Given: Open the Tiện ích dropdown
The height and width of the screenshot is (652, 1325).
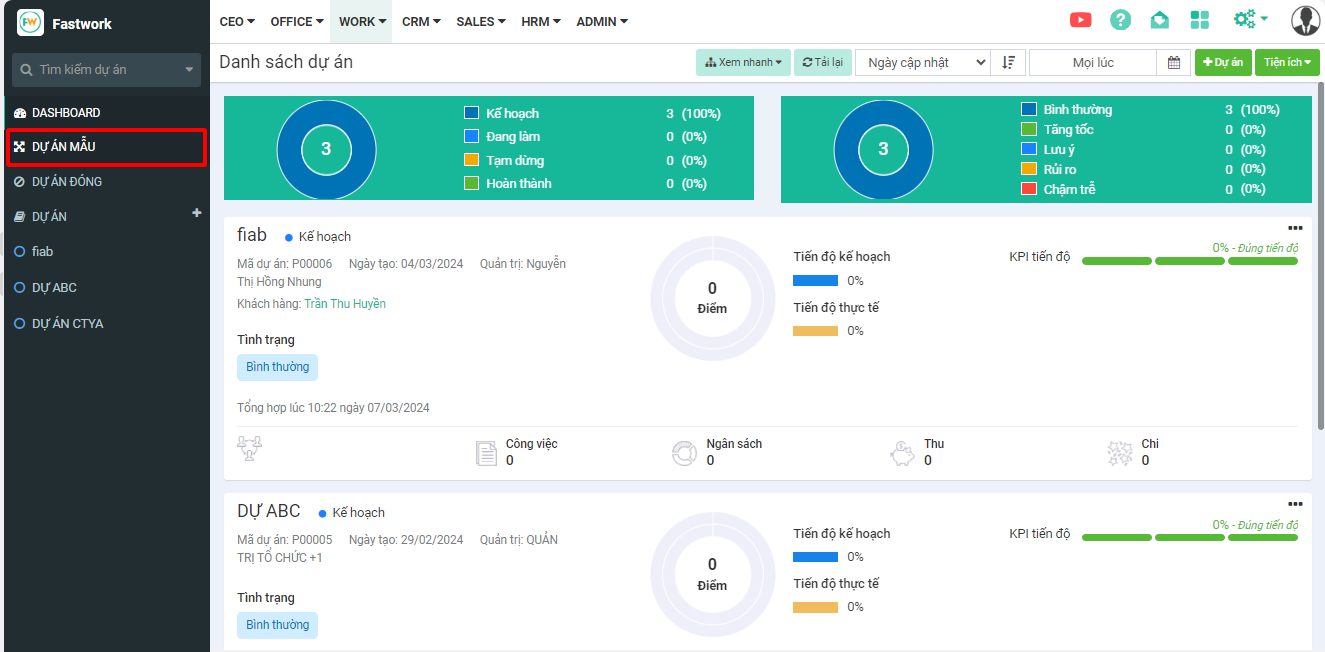Looking at the screenshot, I should pyautogui.click(x=1287, y=62).
